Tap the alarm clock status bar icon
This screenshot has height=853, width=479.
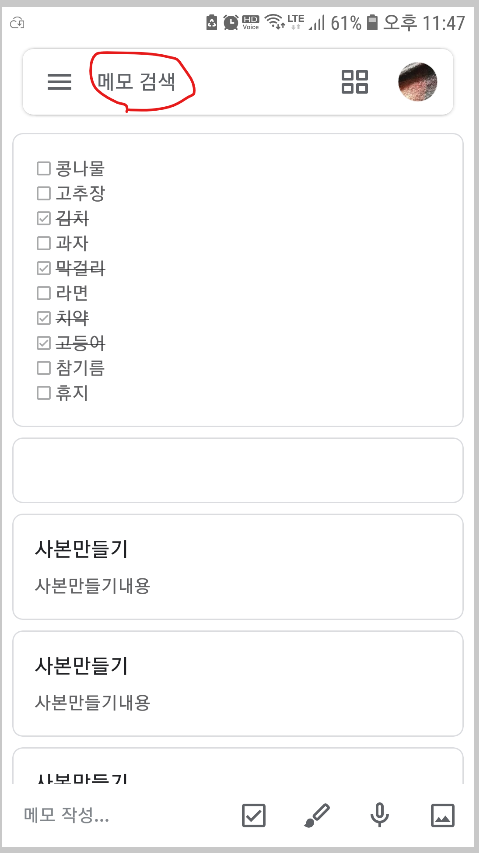[231, 22]
